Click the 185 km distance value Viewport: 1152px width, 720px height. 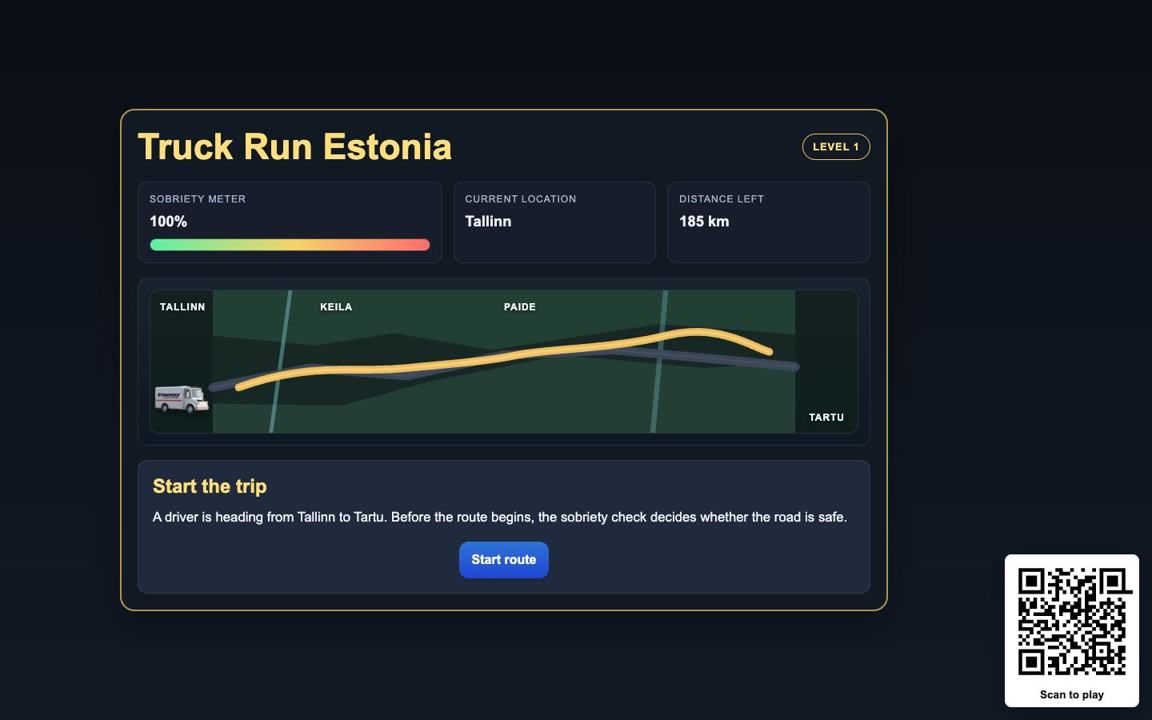pyautogui.click(x=704, y=221)
